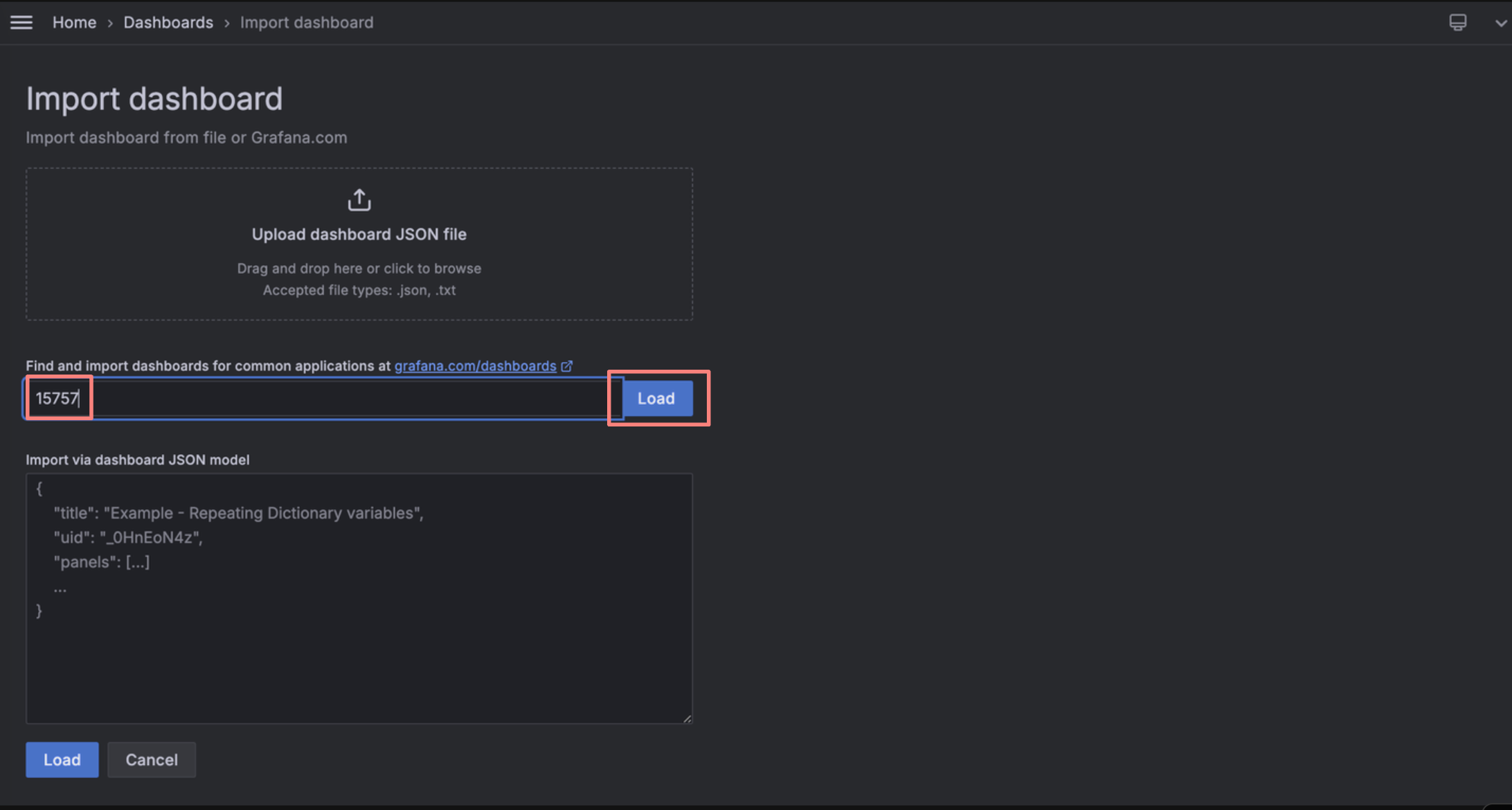The width and height of the screenshot is (1512, 810).
Task: Expand the top-right chevron dropdown
Action: click(x=1500, y=23)
